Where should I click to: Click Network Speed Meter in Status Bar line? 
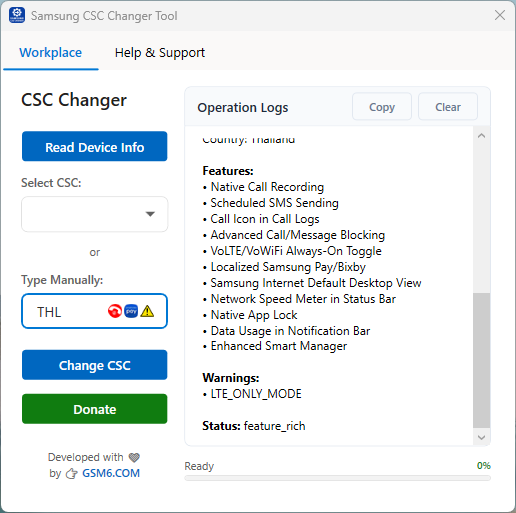(x=299, y=299)
